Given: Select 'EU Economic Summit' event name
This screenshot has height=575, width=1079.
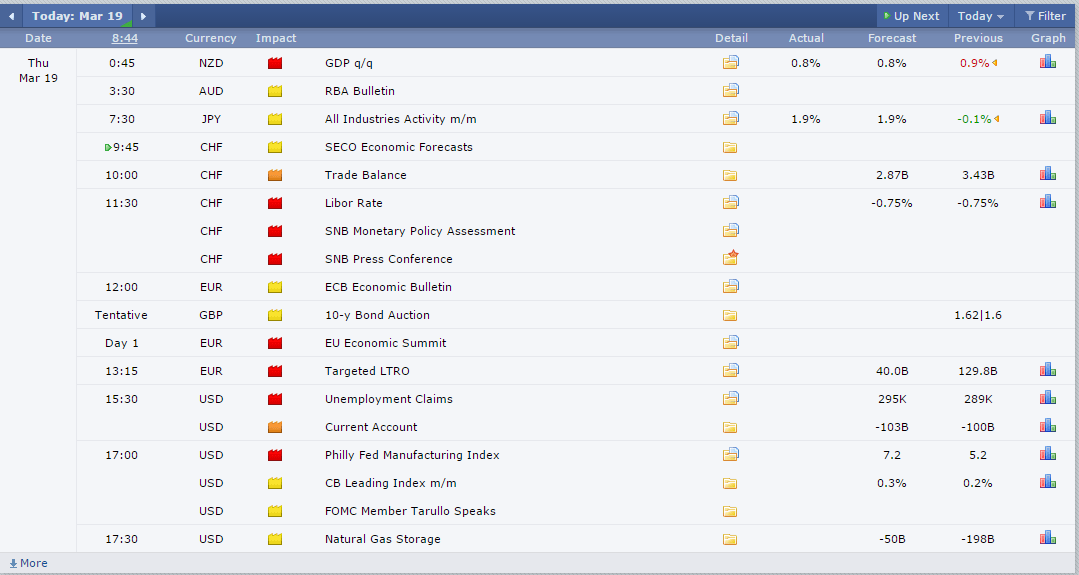Looking at the screenshot, I should coord(385,343).
